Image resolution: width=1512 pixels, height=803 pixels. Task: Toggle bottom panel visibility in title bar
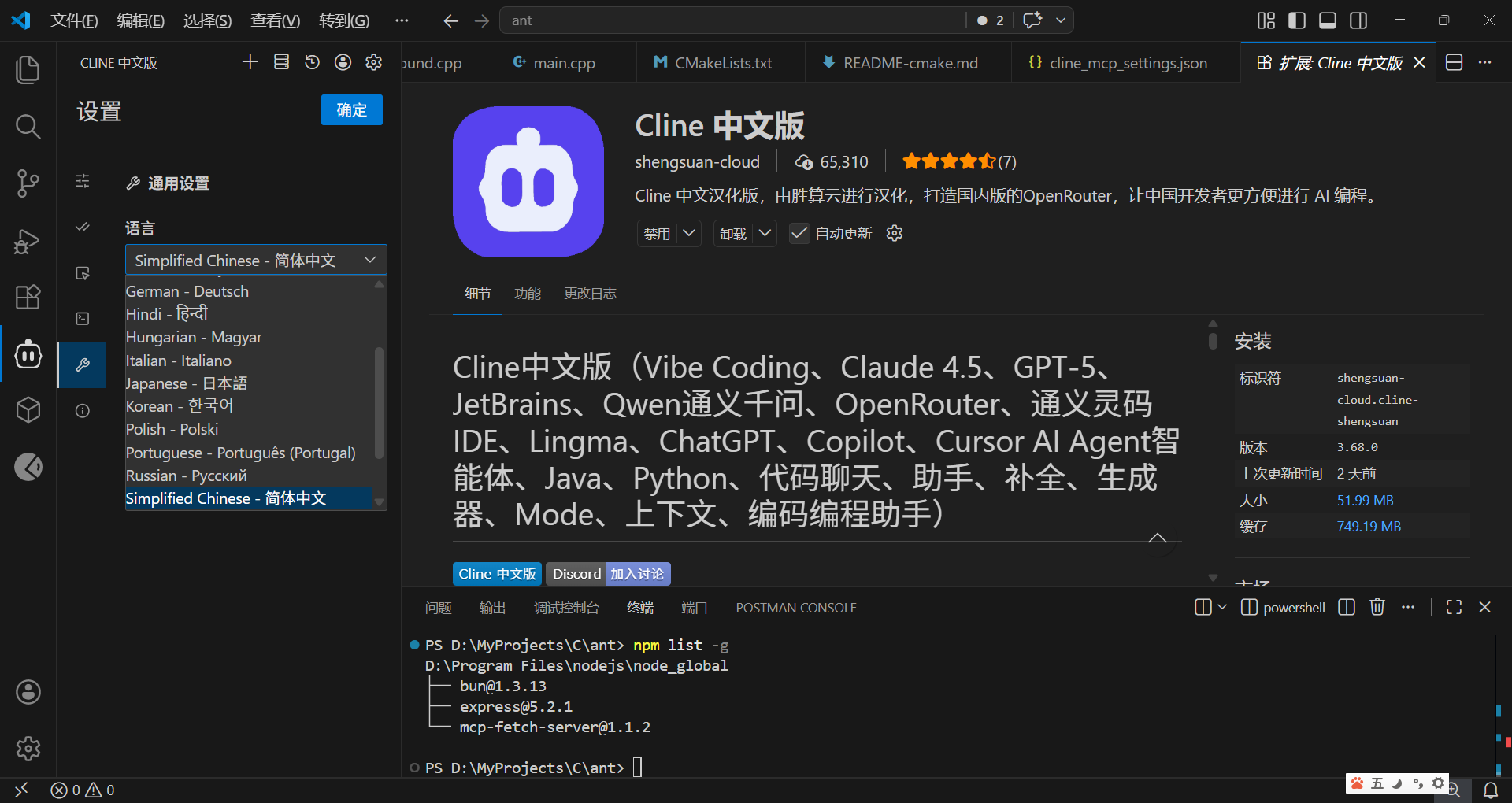tap(1328, 20)
